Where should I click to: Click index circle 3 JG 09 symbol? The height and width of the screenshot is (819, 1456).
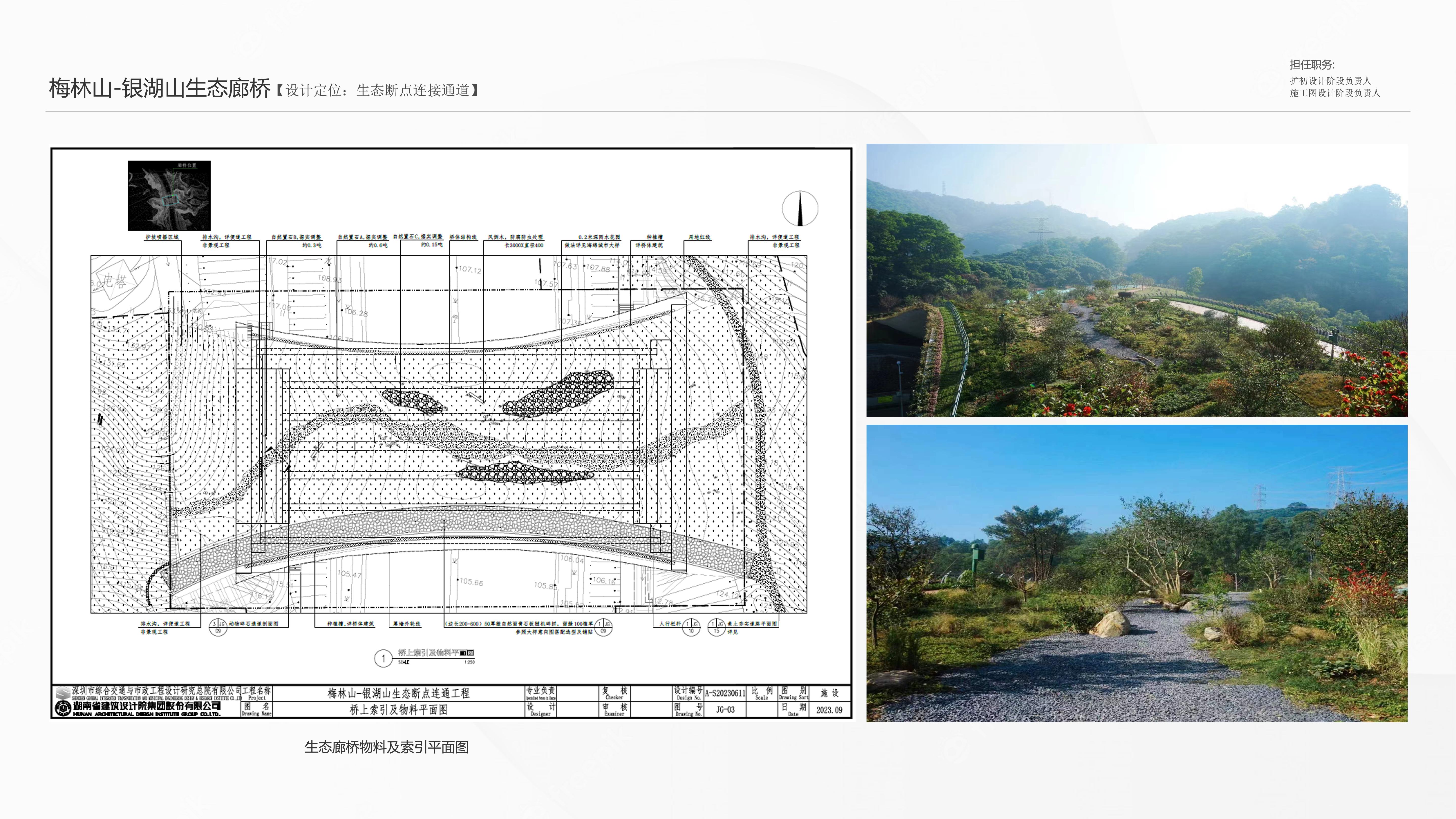[218, 627]
